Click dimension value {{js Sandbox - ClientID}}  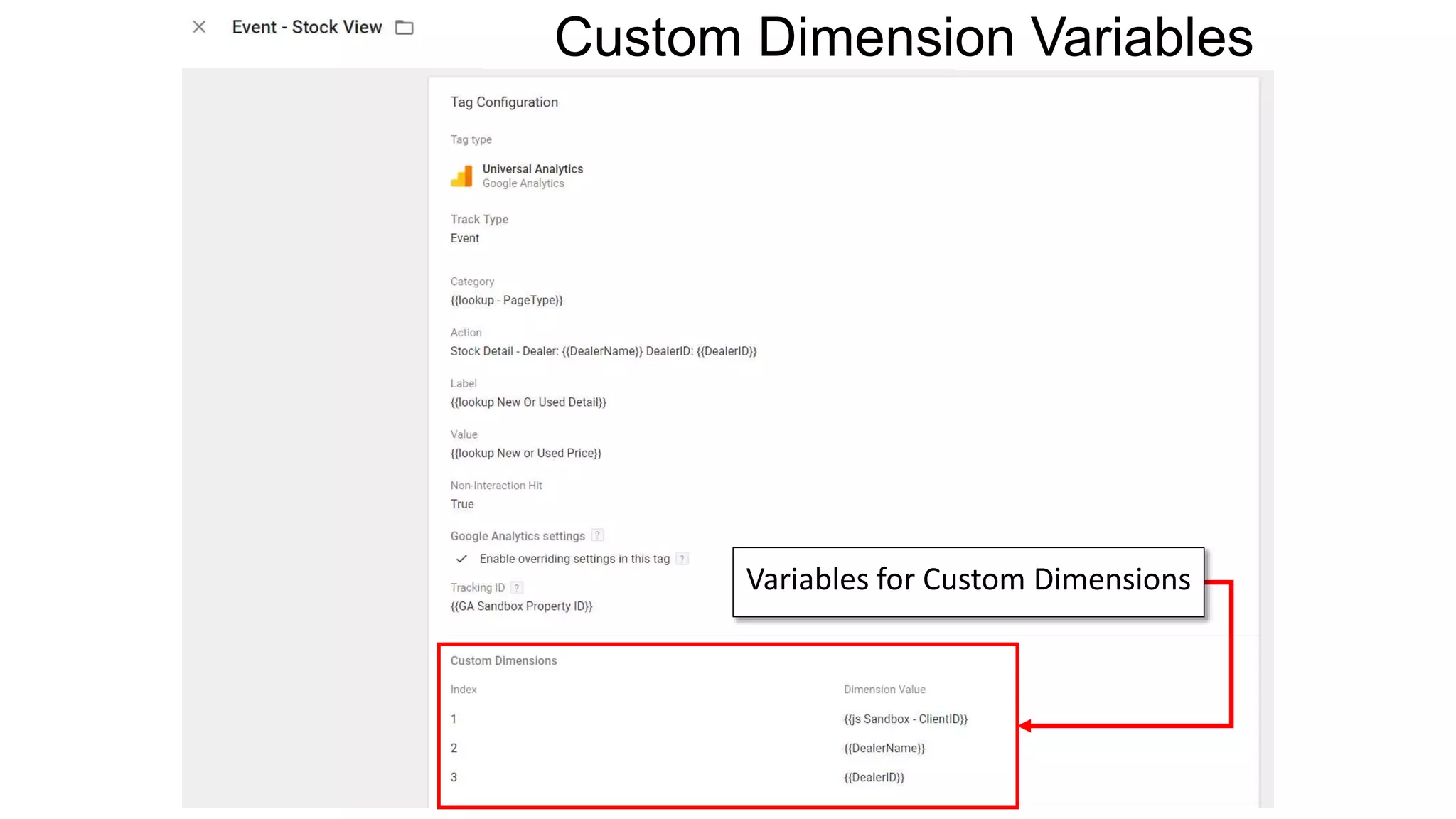pos(906,719)
